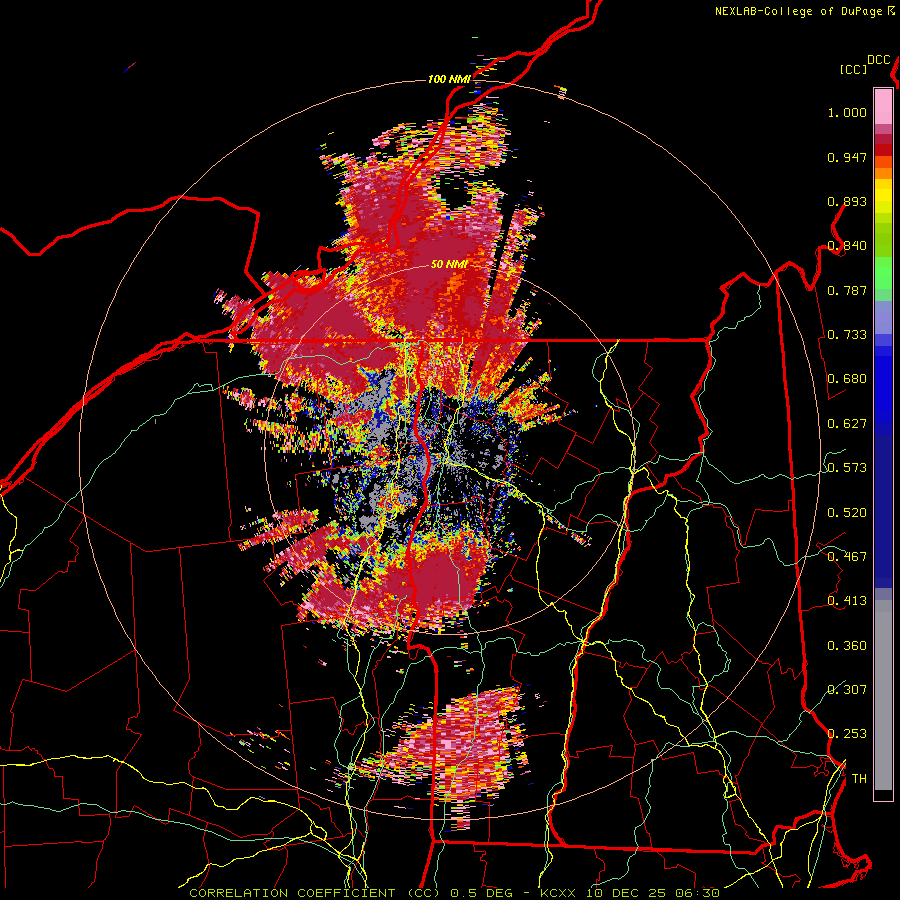This screenshot has width=900, height=900.
Task: Click the 0.573 value on the color scale
Action: pyautogui.click(x=847, y=468)
